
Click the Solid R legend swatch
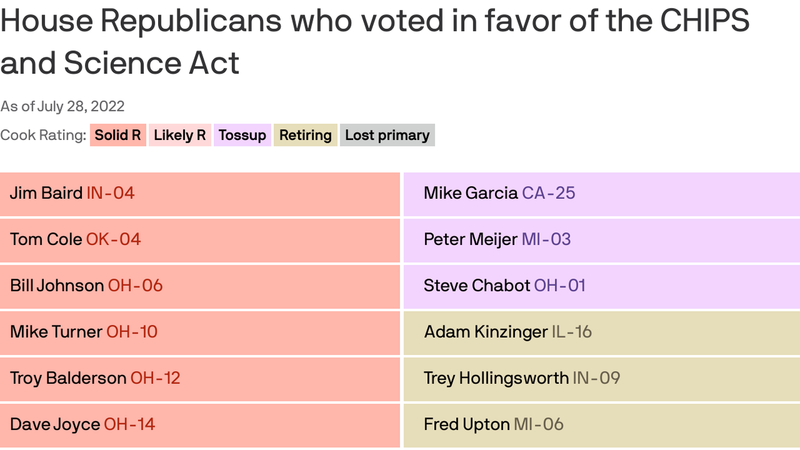[x=118, y=135]
